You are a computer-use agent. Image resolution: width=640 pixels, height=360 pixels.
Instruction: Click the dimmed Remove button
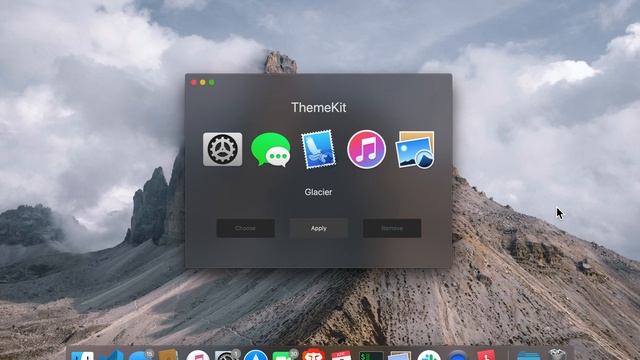[392, 228]
